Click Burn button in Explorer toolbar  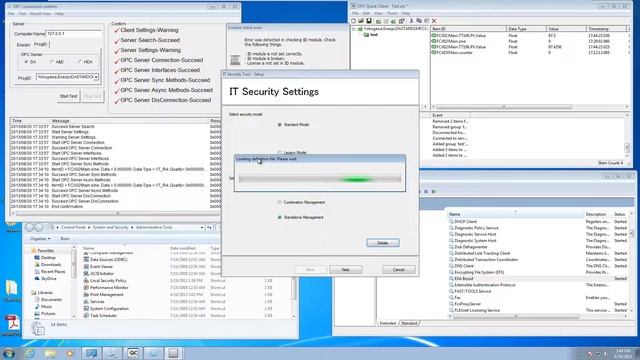[x=64, y=239]
